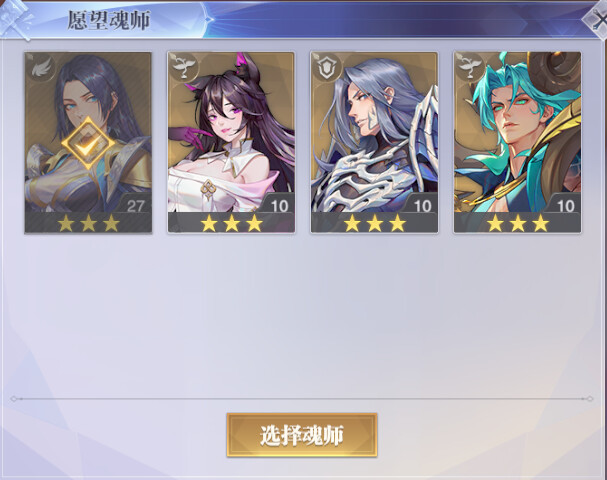This screenshot has height=480, width=607.
Task: Click the three-star rating under teal-haired card
Action: click(518, 223)
